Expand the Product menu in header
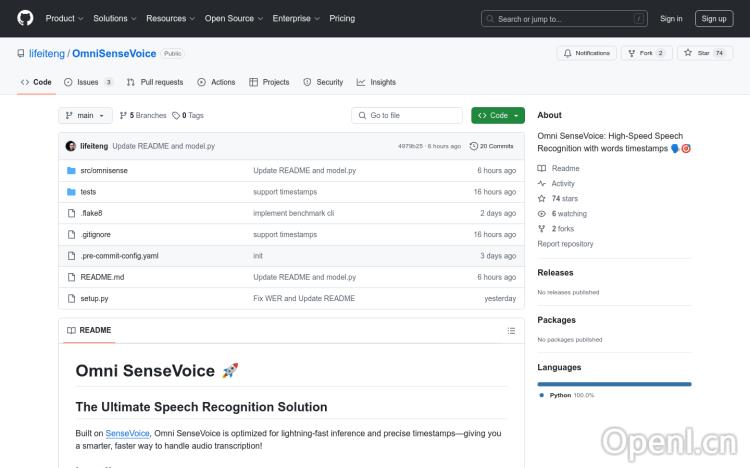Image resolution: width=750 pixels, height=468 pixels. pyautogui.click(x=64, y=18)
